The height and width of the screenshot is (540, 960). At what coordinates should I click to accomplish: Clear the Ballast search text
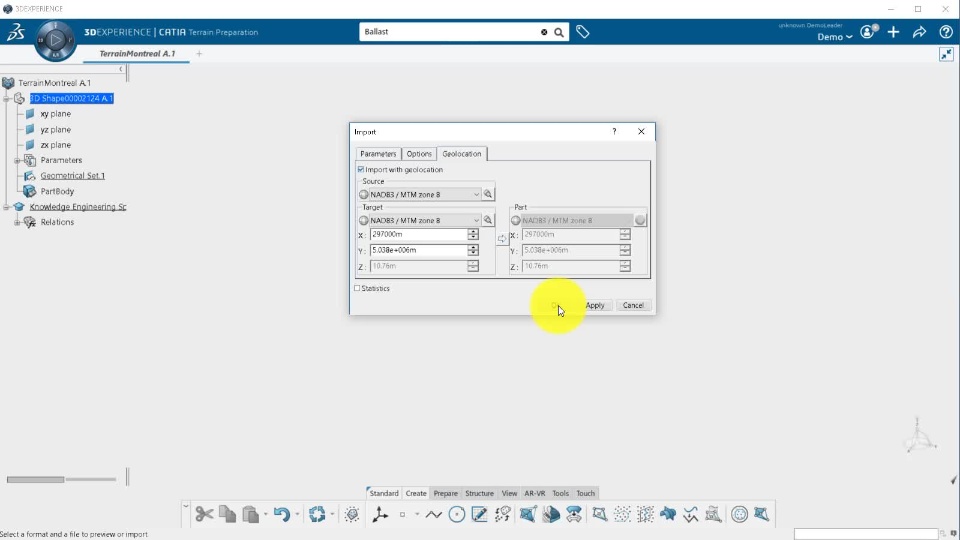click(544, 32)
